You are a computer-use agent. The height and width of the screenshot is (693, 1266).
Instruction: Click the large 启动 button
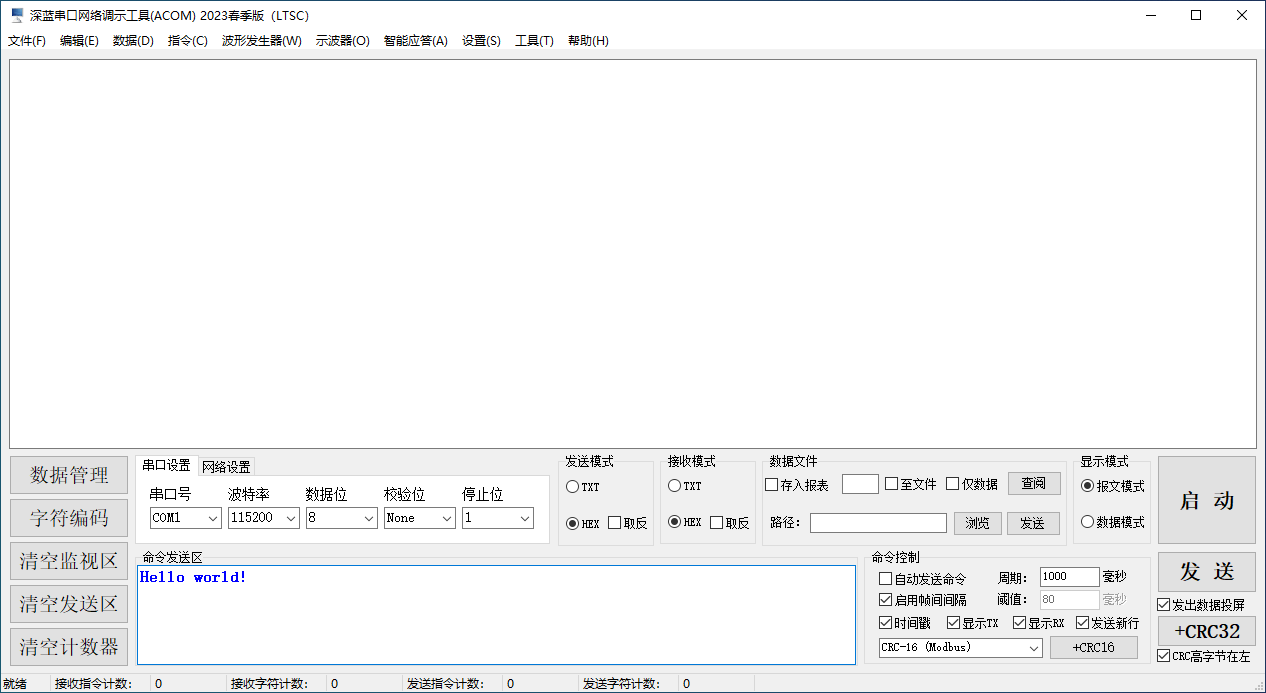(1207, 501)
